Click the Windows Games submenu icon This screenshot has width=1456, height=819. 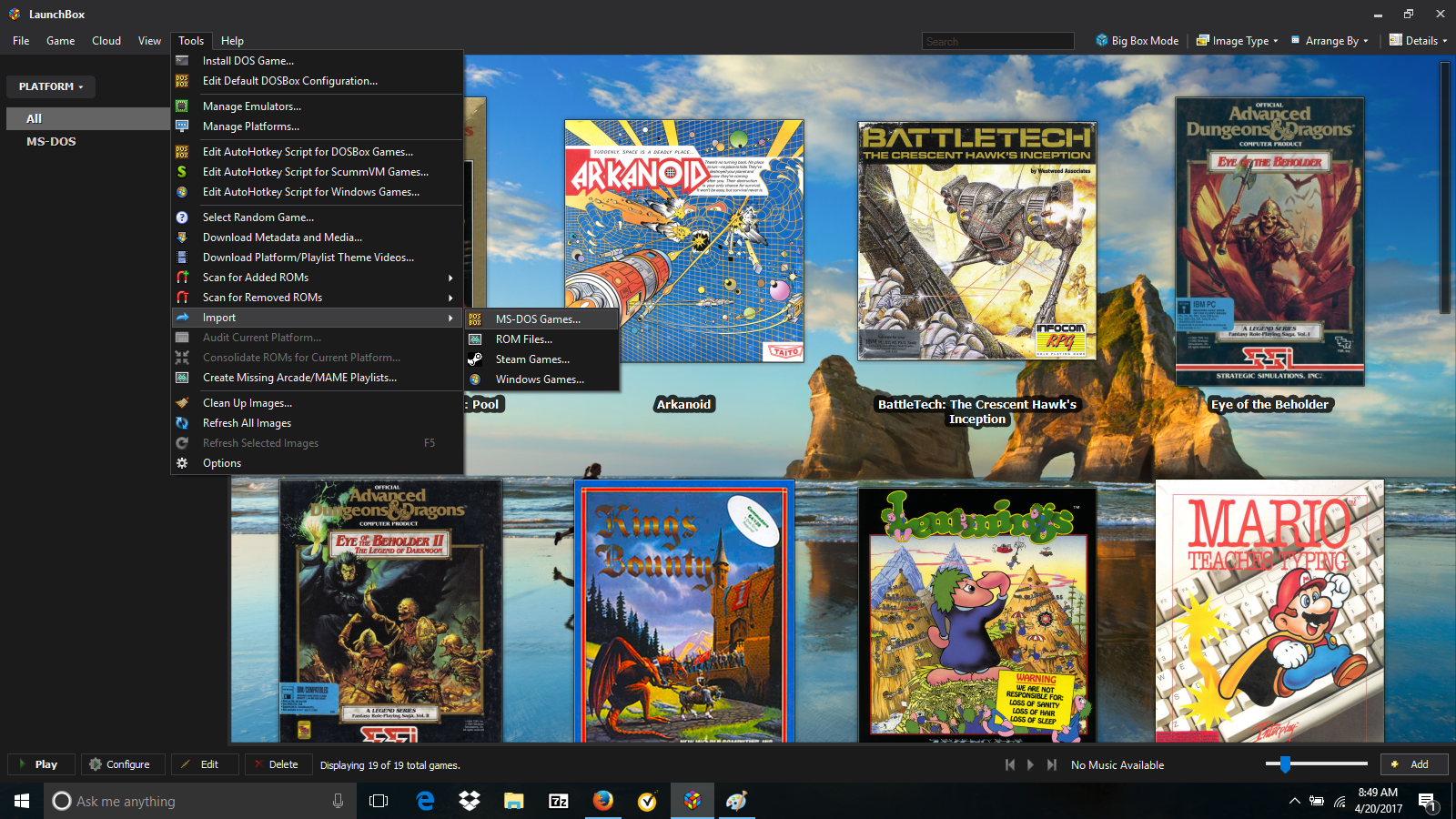(x=475, y=379)
